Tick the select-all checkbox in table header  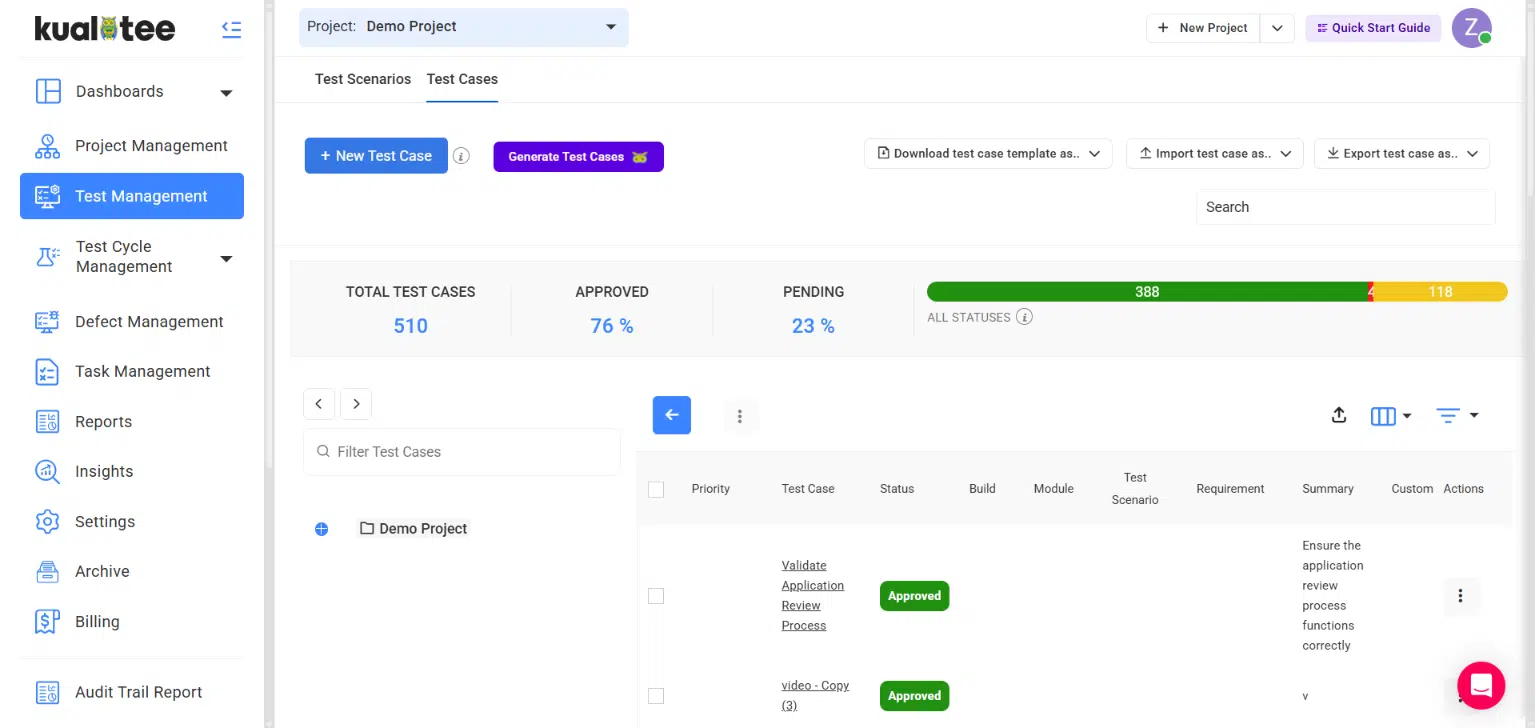(x=656, y=490)
